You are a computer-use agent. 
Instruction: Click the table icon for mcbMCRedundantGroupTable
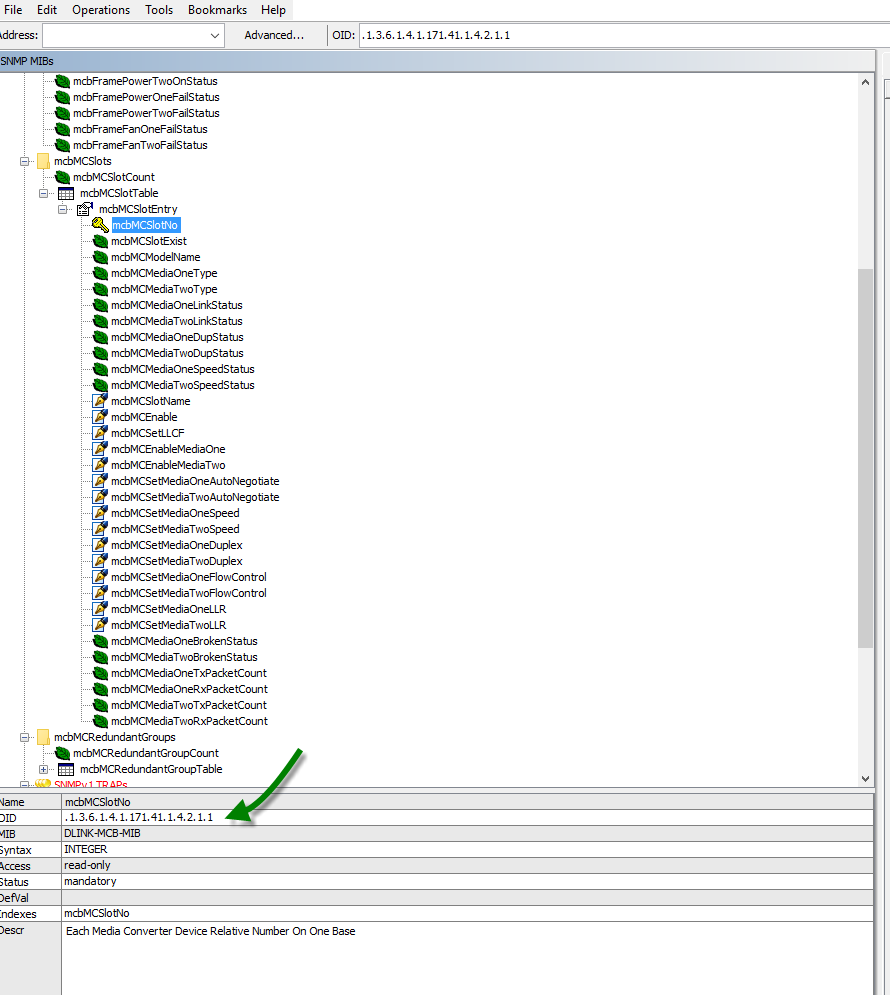[66, 769]
